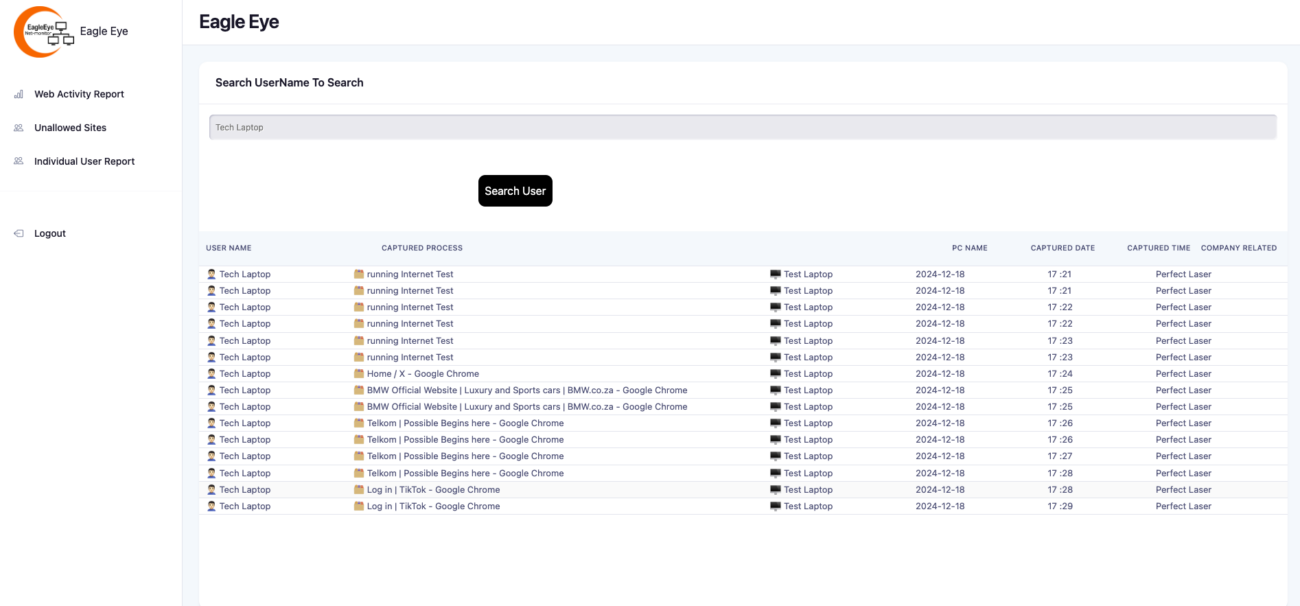This screenshot has height=606, width=1300.
Task: Click Perfect Laser in the 17 :24 row
Action: point(1184,374)
